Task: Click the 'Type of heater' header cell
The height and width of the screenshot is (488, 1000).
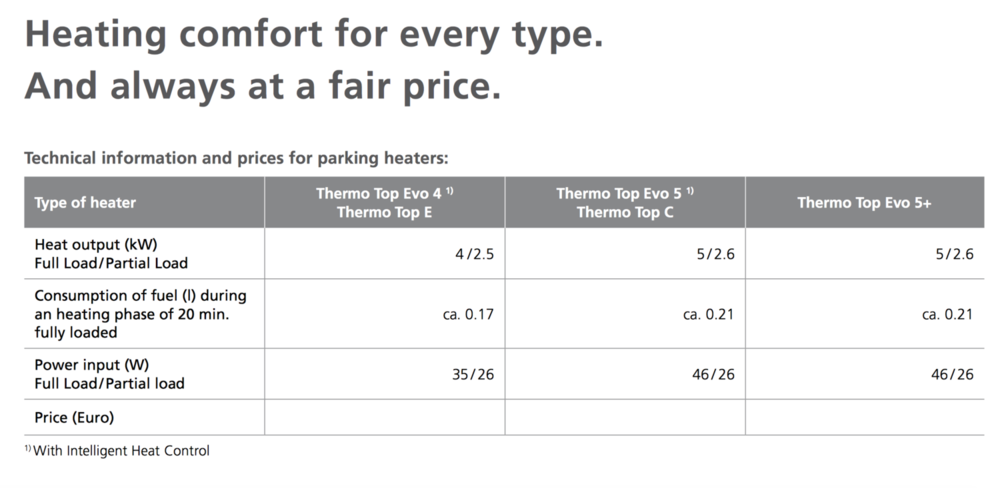Action: click(85, 202)
